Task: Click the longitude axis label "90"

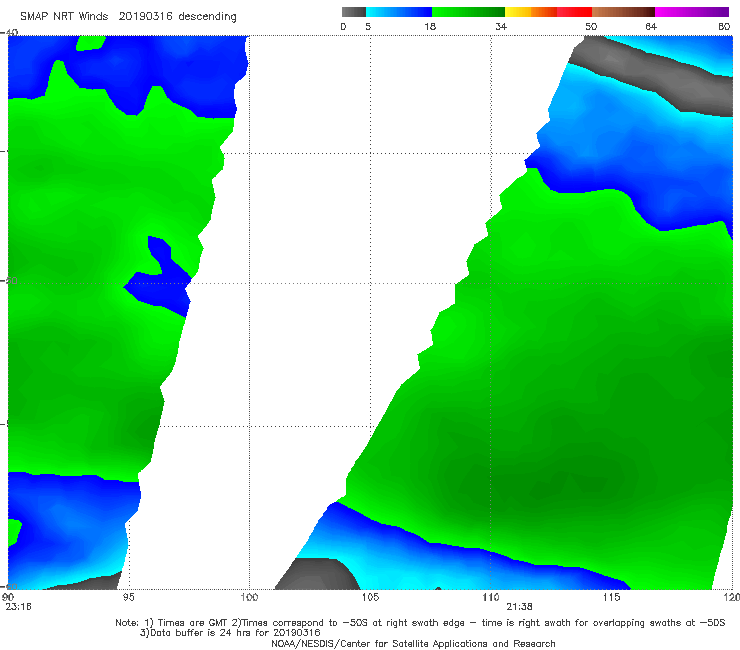Action: pyautogui.click(x=8, y=597)
